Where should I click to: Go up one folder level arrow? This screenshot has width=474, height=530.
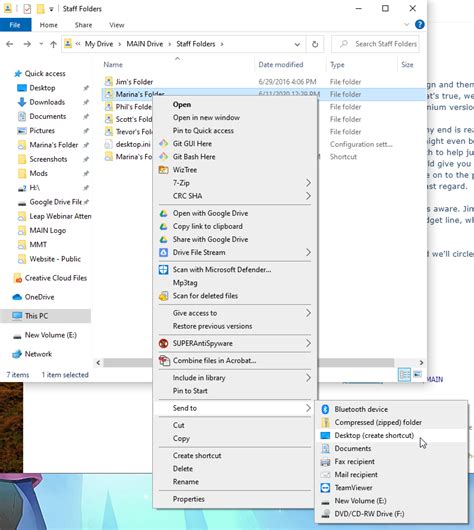pos(53,44)
